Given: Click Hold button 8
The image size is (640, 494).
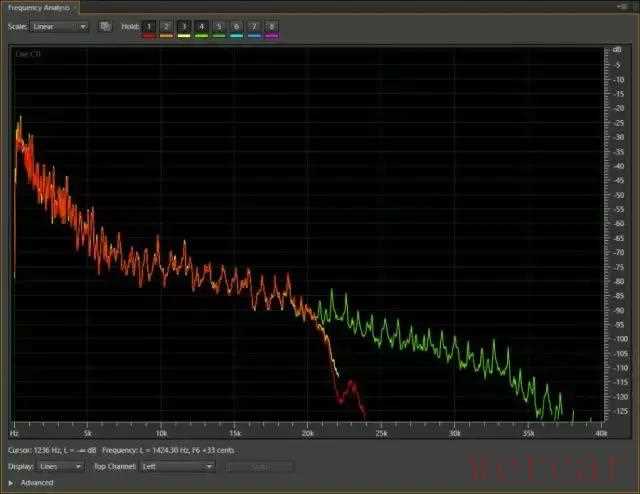Looking at the screenshot, I should pos(272,26).
